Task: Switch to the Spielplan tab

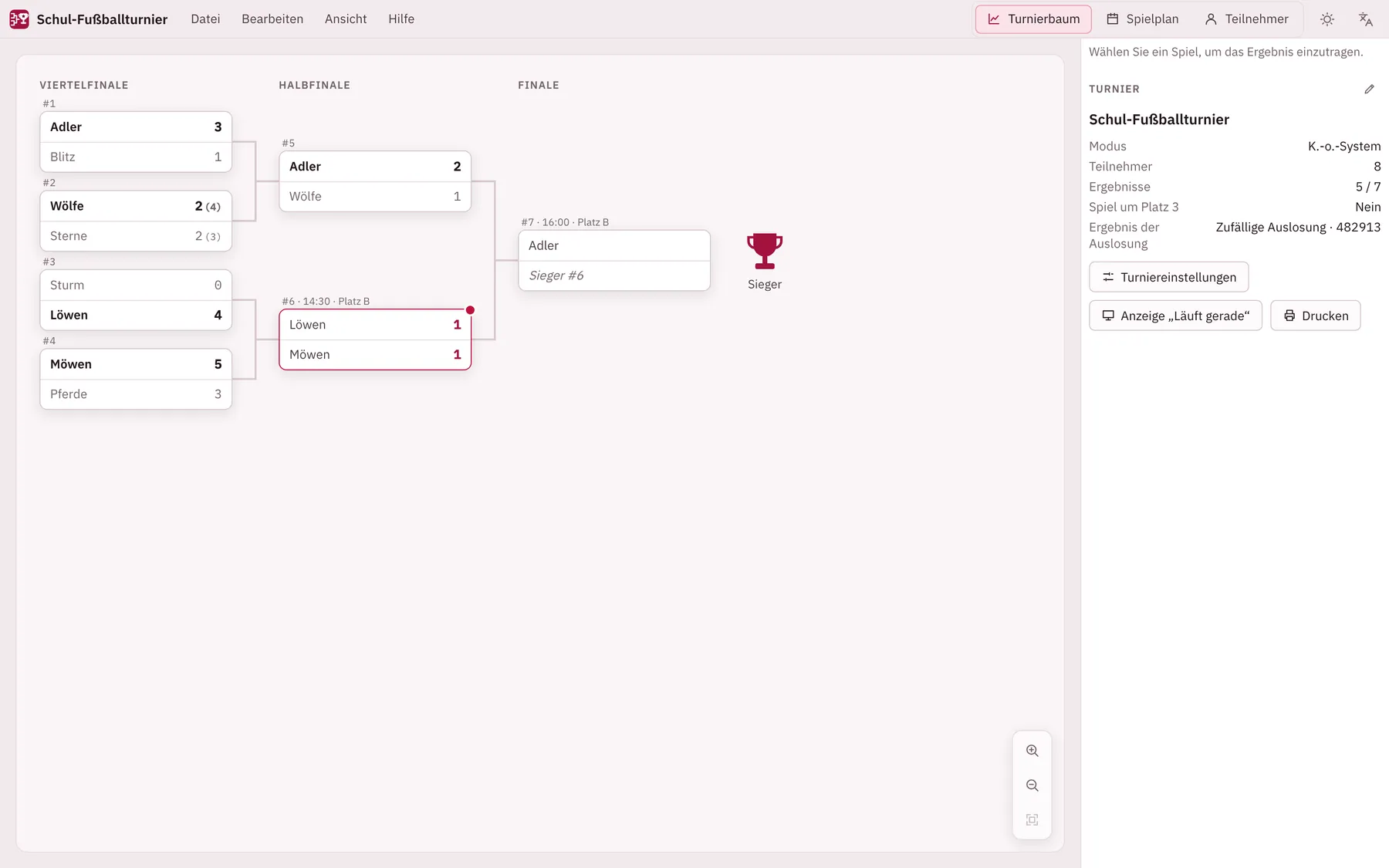Action: [x=1143, y=19]
